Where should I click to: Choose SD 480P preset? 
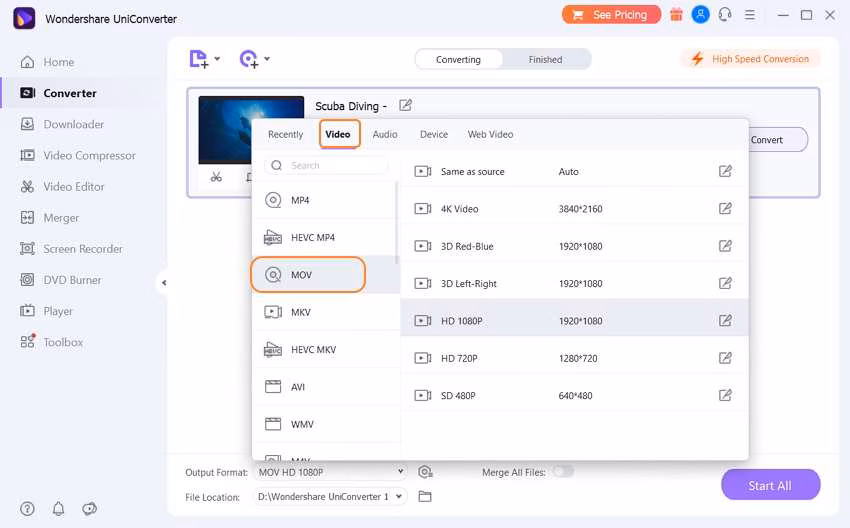tap(575, 396)
